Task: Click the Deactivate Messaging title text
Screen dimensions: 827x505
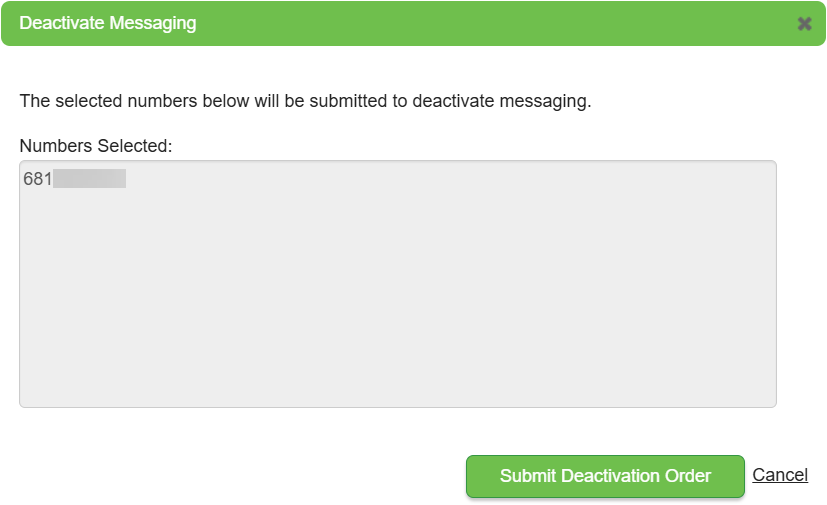Action: 107,23
